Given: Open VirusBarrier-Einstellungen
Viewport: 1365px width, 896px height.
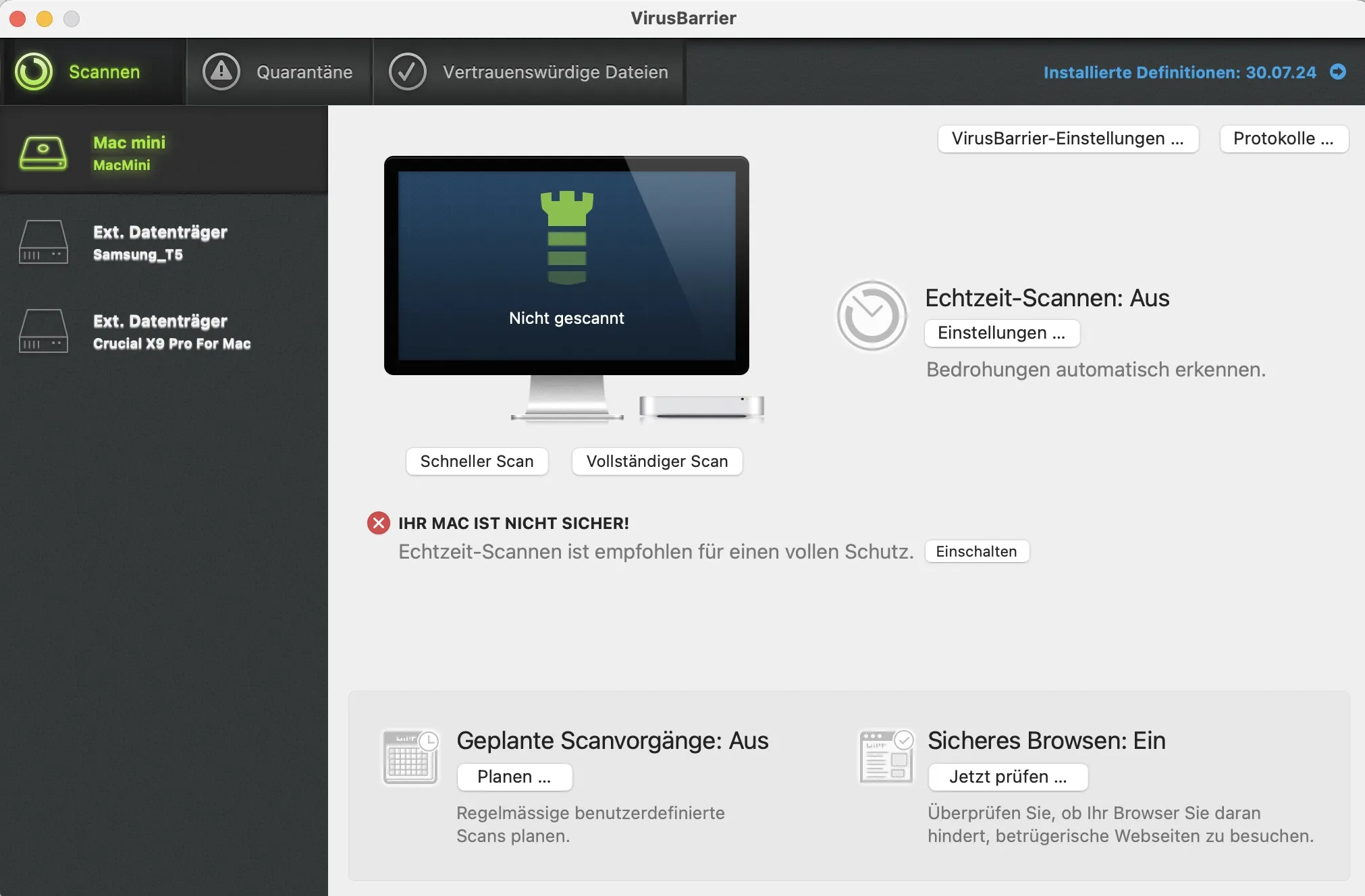Looking at the screenshot, I should point(1067,138).
